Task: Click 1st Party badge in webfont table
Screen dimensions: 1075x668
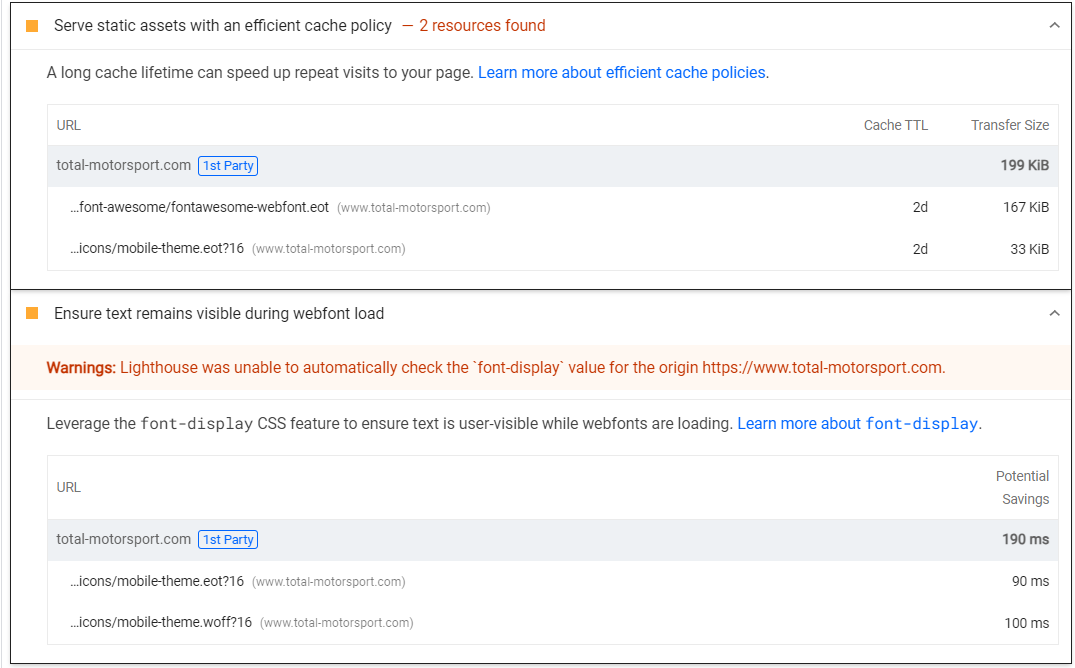Action: (228, 540)
